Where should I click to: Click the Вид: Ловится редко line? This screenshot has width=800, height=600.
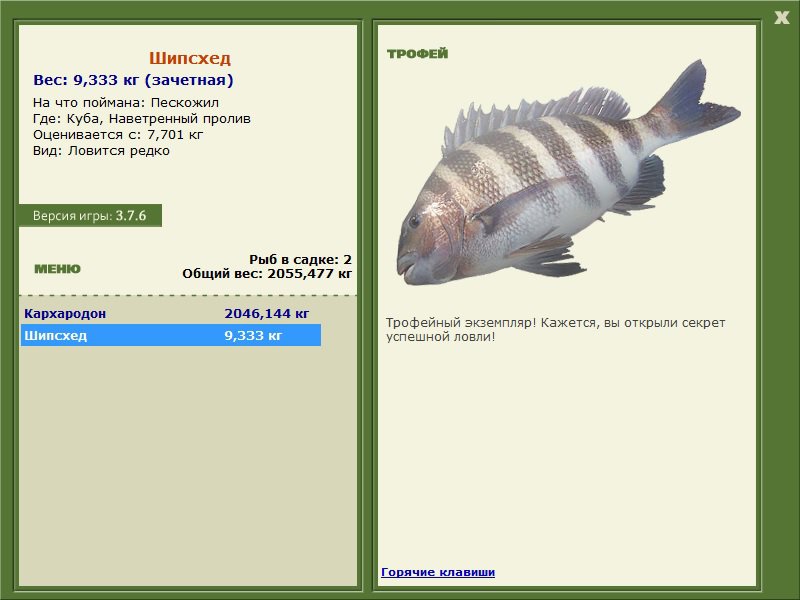[101, 151]
